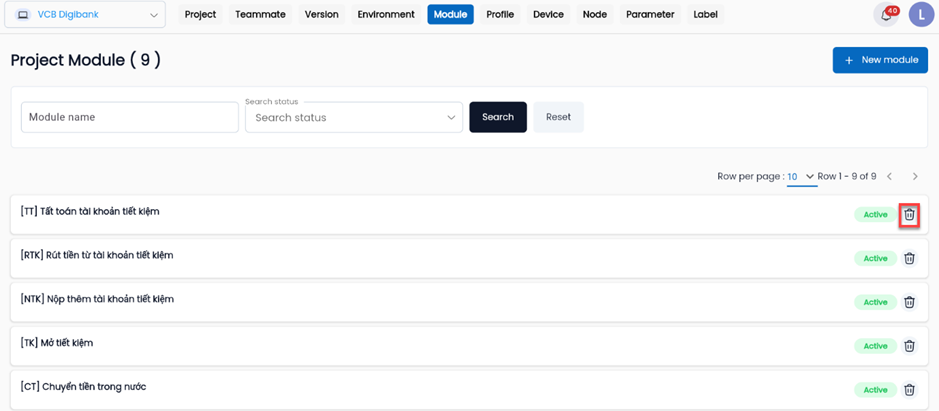The width and height of the screenshot is (939, 411).
Task: Delete the [TT] Tất toán tài khoản tiết kiệm module
Action: (909, 215)
